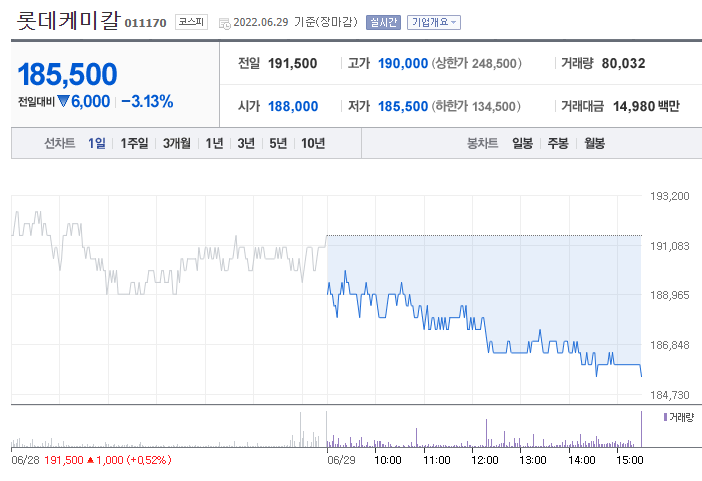
Task: Select the 1년 line chart tab
Action: pos(214,143)
